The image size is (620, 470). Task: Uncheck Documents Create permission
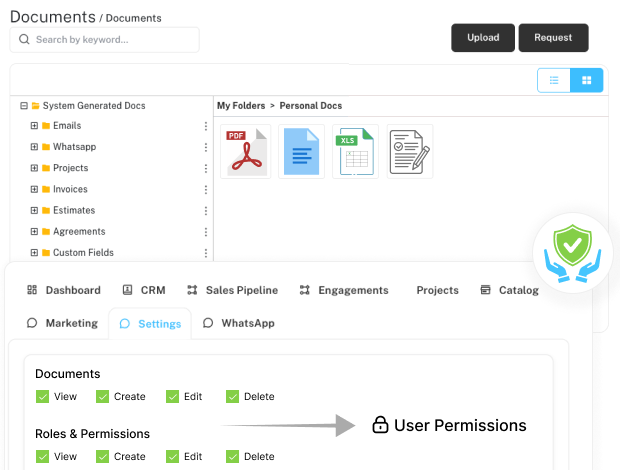coord(102,396)
